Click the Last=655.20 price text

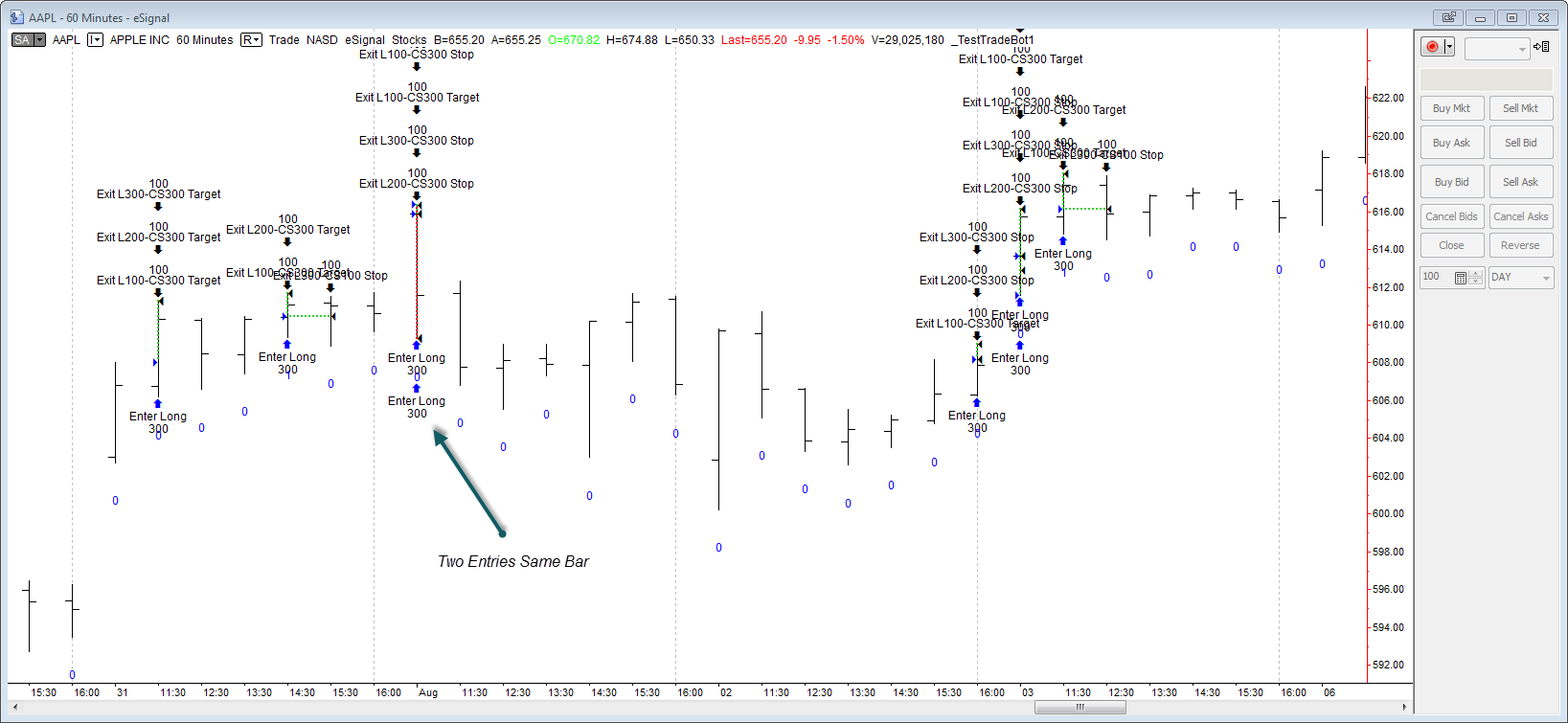[754, 40]
